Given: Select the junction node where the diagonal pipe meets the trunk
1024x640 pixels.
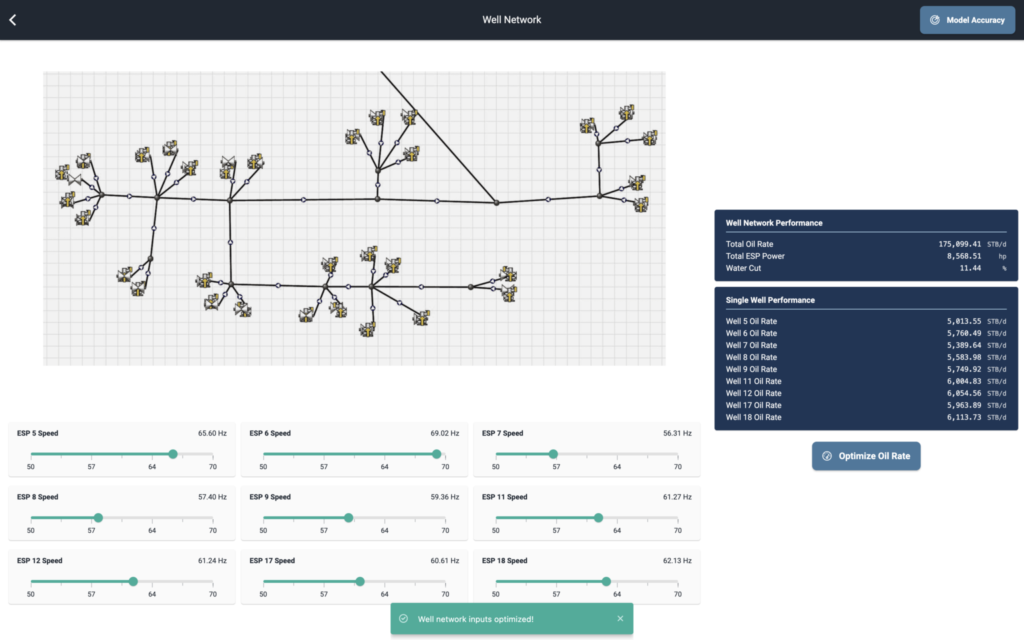Looking at the screenshot, I should pyautogui.click(x=496, y=203).
